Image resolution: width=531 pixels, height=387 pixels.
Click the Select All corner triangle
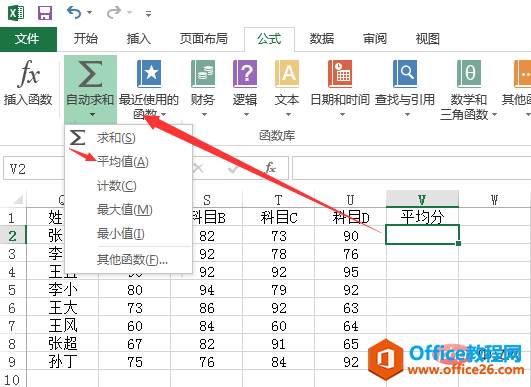[x=18, y=199]
